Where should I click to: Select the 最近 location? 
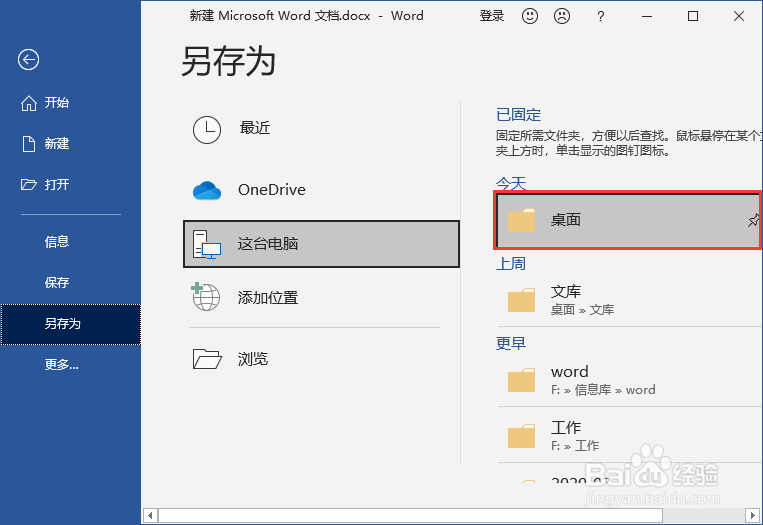point(321,129)
